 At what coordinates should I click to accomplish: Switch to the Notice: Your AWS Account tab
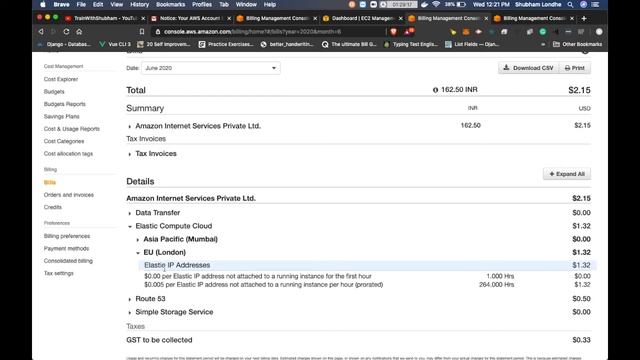190,18
